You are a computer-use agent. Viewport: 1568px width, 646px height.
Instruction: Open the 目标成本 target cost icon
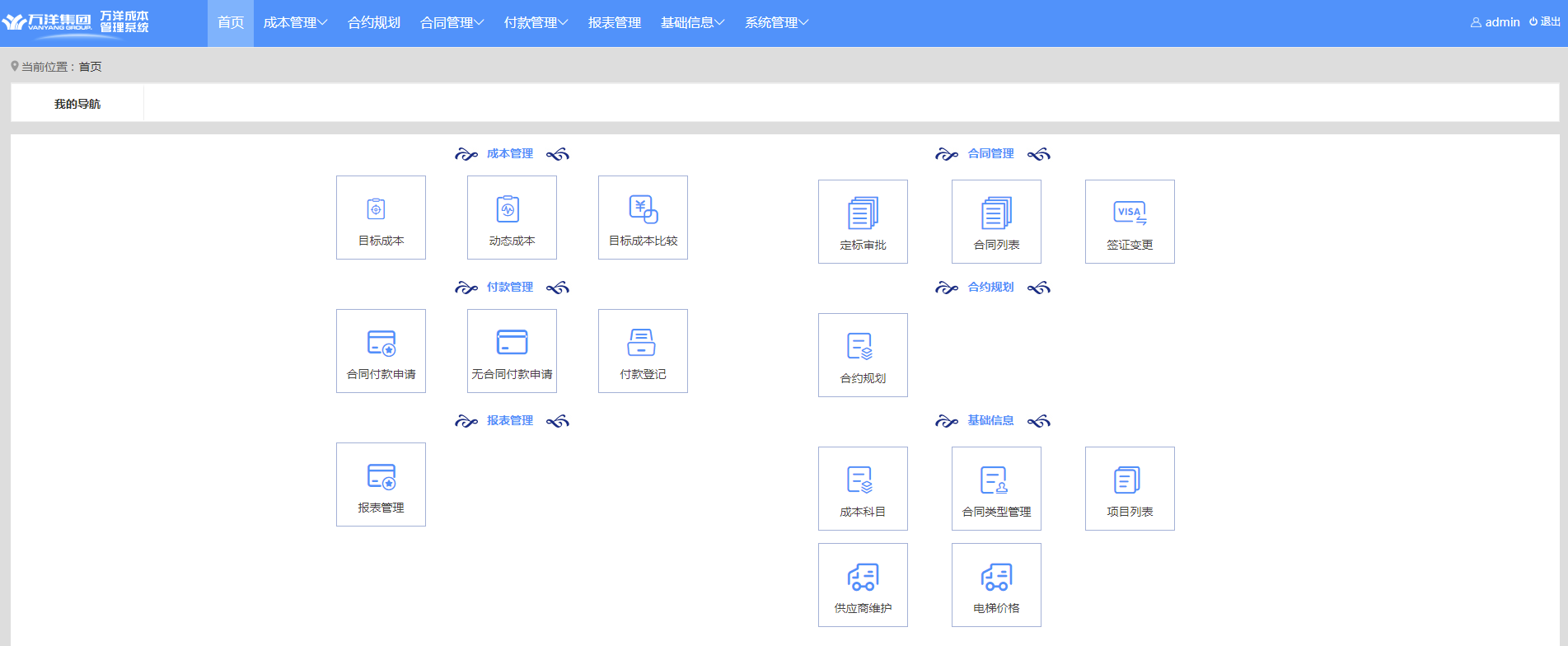pos(376,209)
